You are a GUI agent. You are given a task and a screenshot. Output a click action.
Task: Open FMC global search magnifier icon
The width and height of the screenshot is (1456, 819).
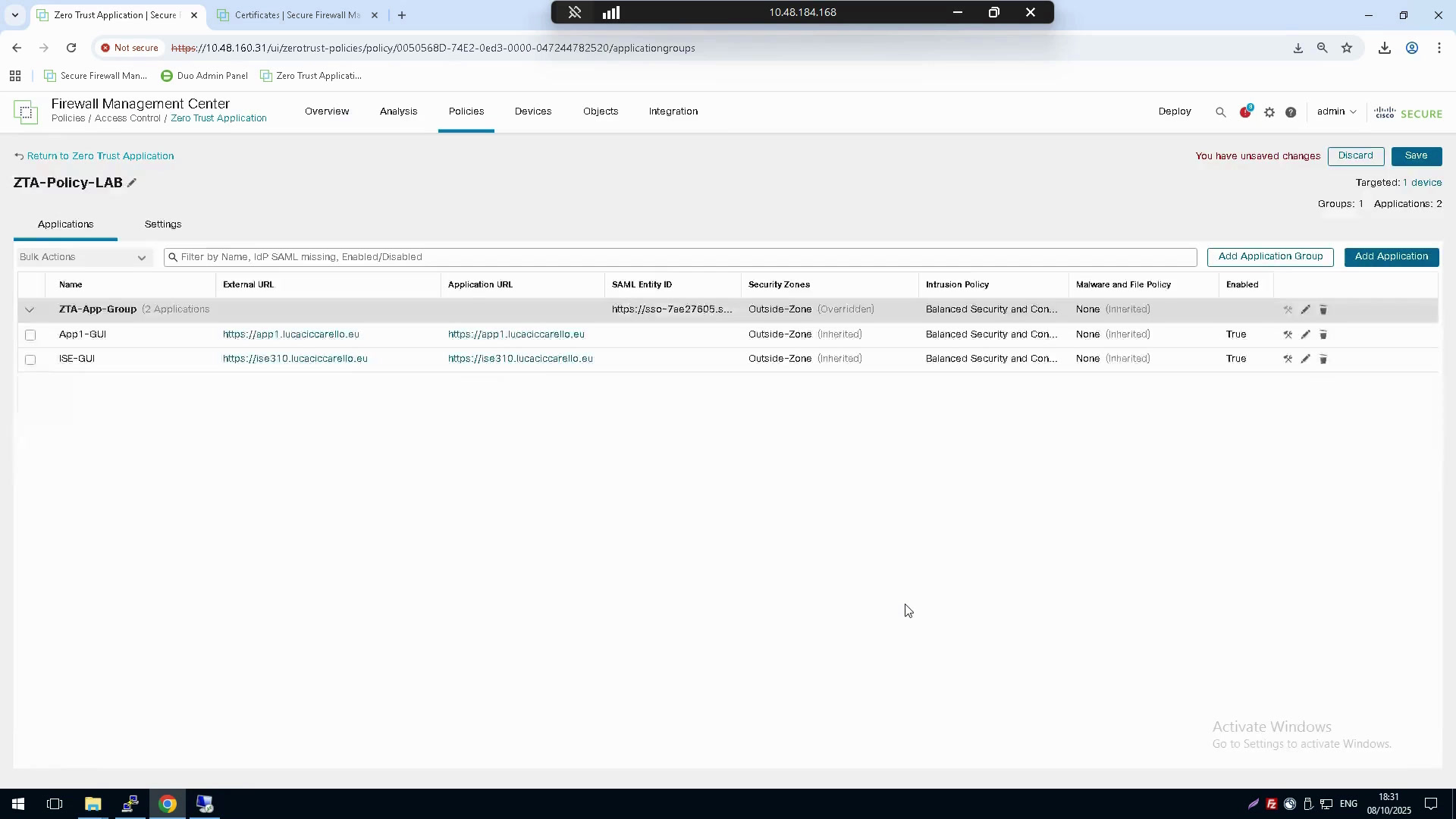(1220, 112)
